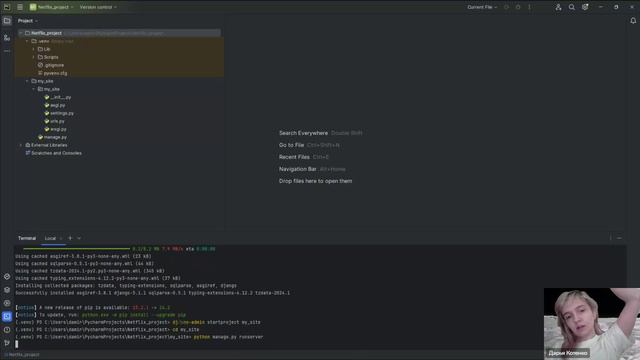
Task: Open the Services tool window icon
Action: 7,303
